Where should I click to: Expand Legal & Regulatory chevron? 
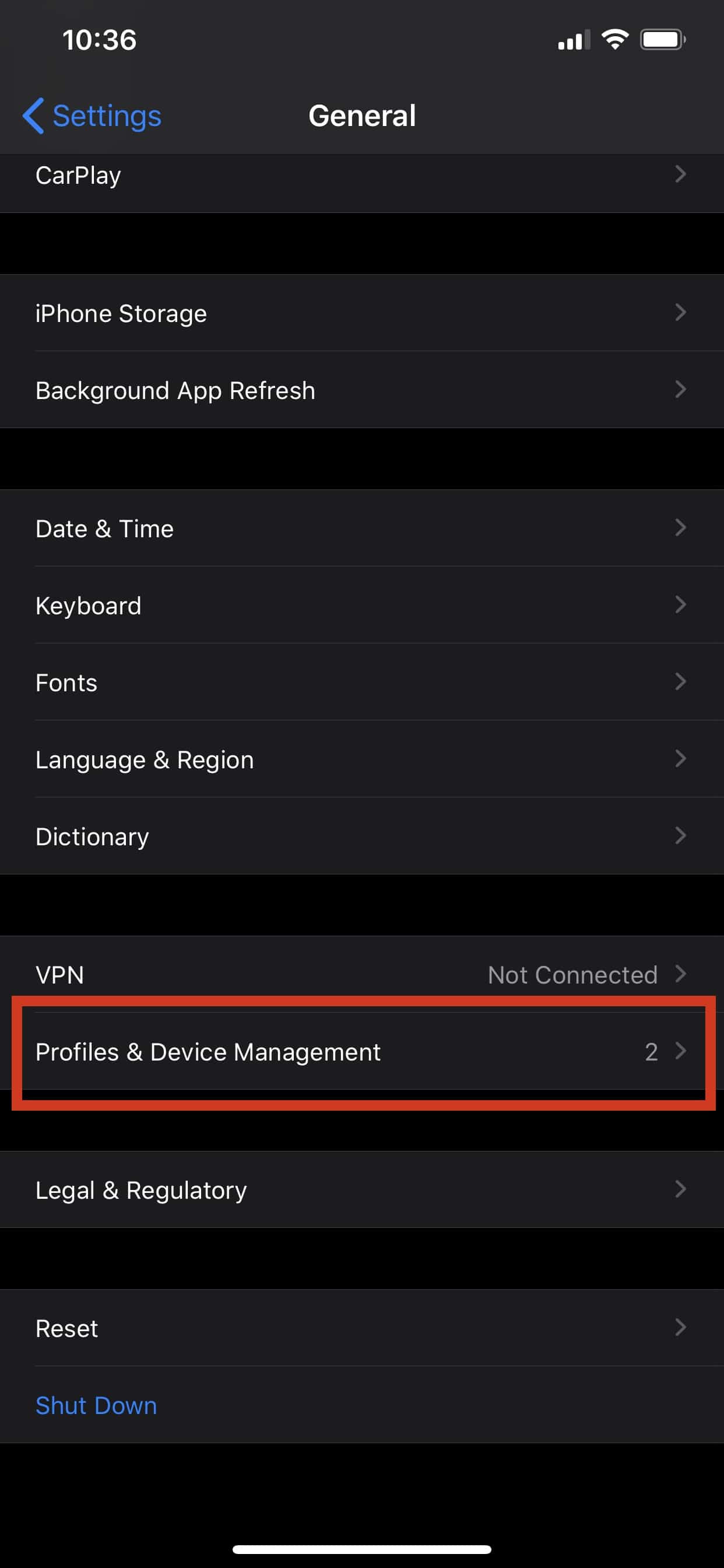point(681,1189)
